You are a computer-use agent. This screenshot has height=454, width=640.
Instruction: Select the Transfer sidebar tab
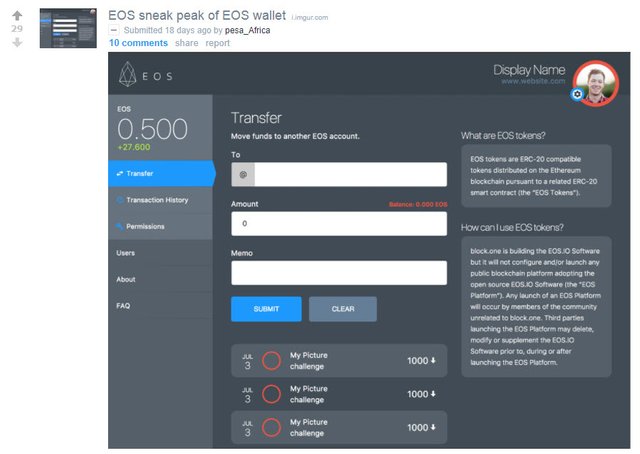161,174
